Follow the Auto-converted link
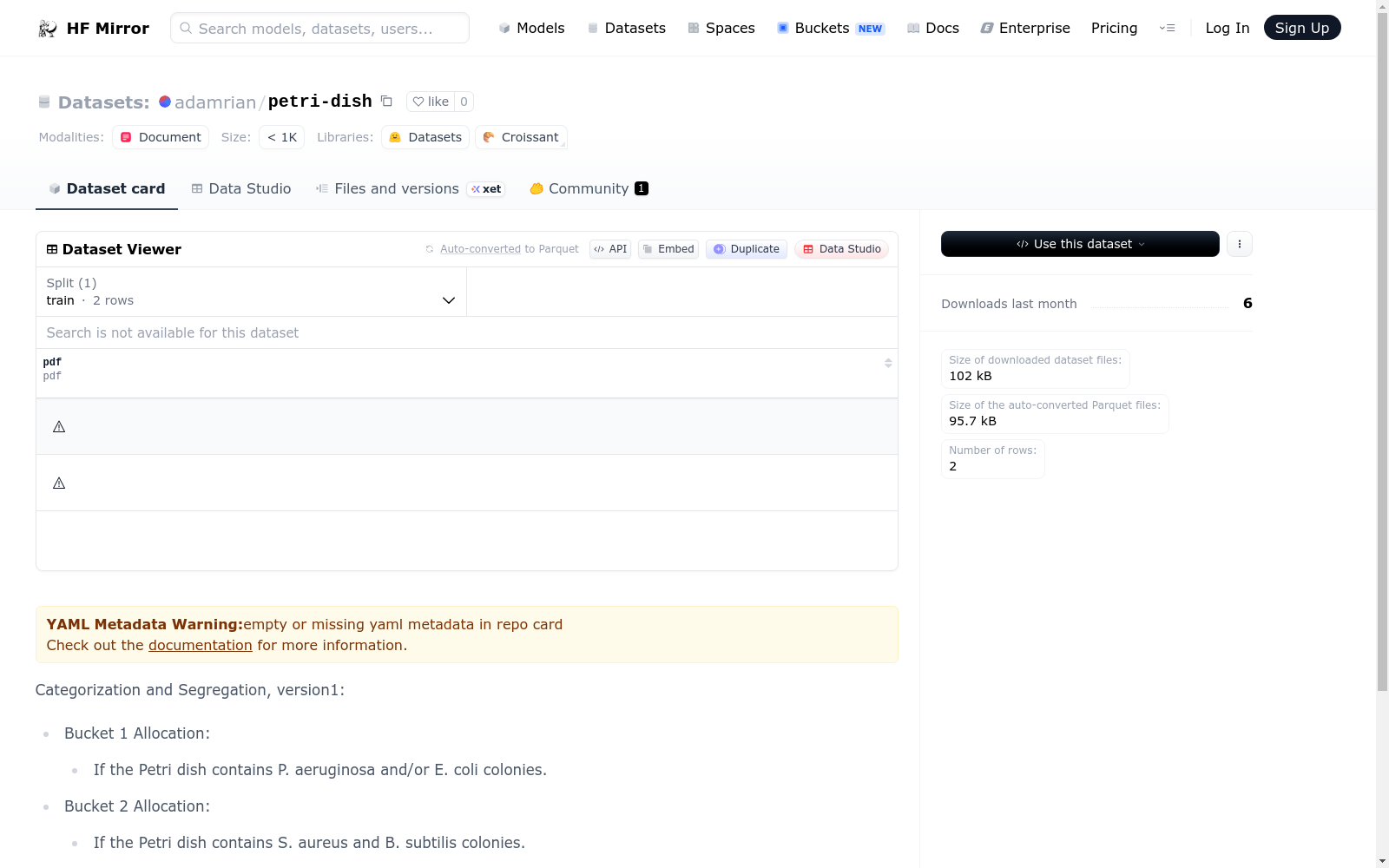This screenshot has width=1389, height=868. (x=480, y=249)
